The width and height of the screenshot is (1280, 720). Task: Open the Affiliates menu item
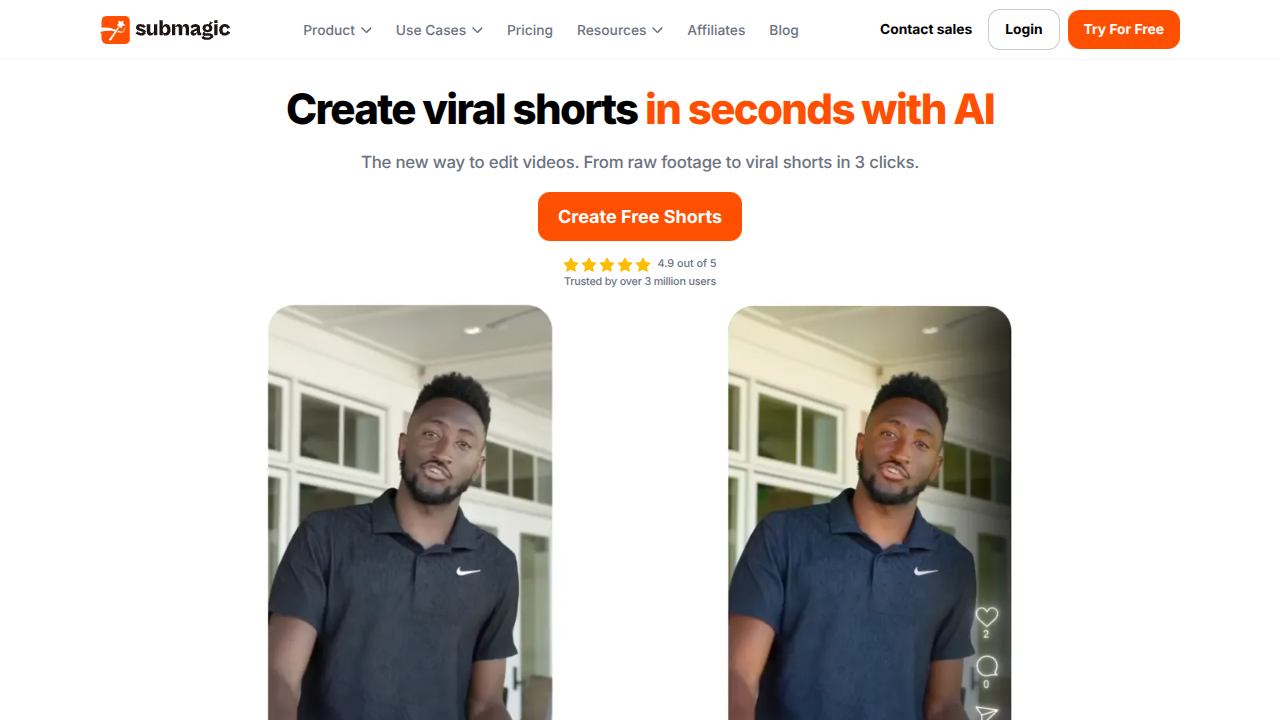[x=716, y=31]
